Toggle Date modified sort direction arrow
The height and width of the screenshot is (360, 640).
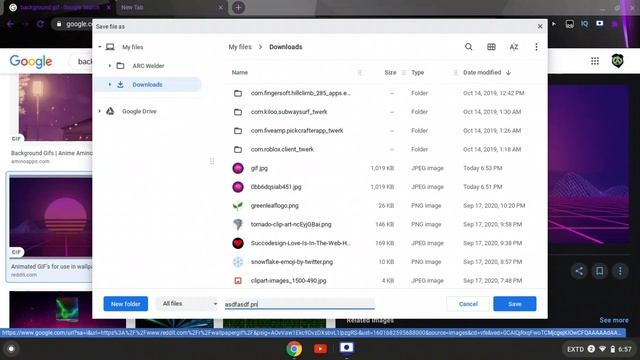(508, 73)
